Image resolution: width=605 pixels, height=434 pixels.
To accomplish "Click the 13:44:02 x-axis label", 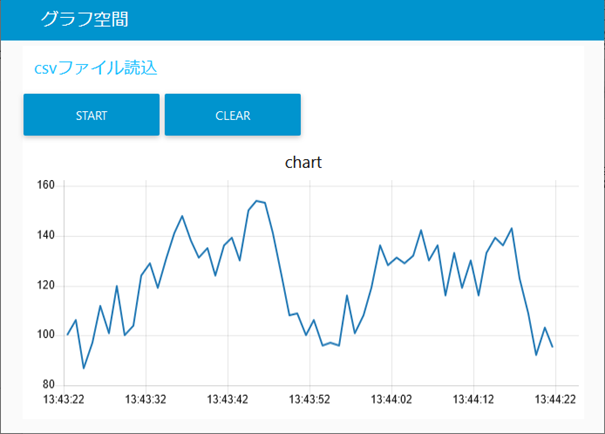I will pyautogui.click(x=392, y=399).
